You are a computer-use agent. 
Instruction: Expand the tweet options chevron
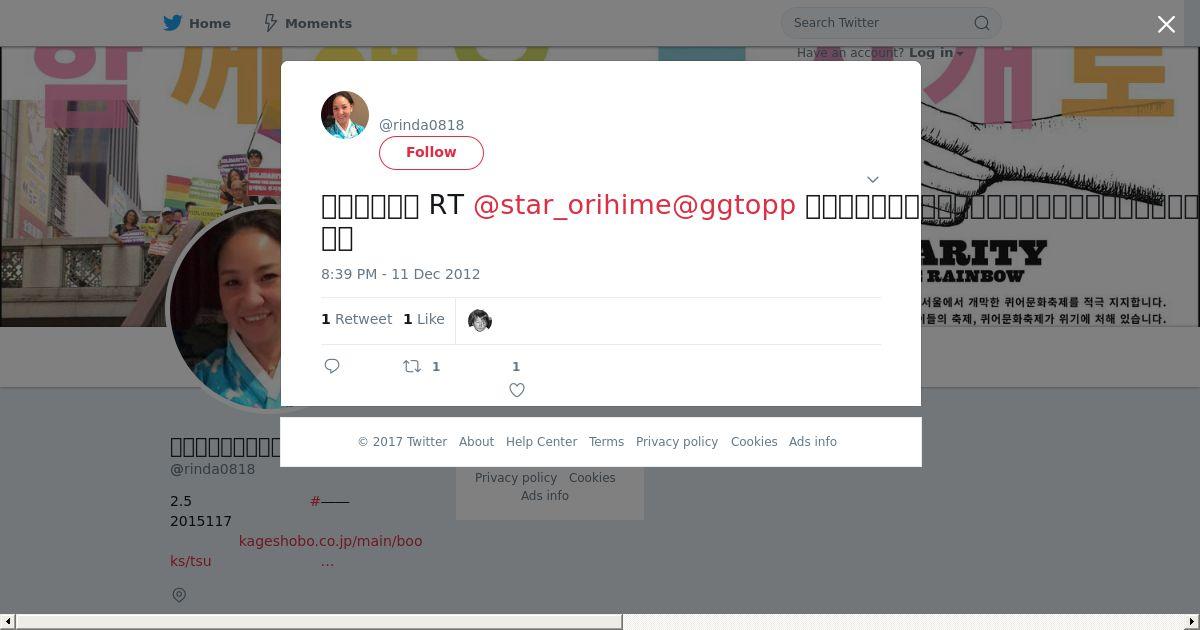872,179
